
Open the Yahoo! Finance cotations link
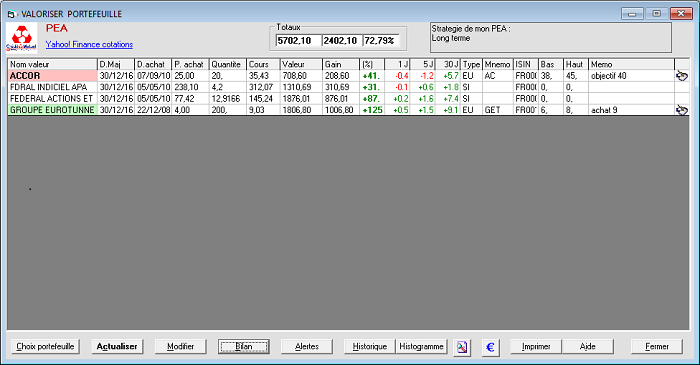89,45
